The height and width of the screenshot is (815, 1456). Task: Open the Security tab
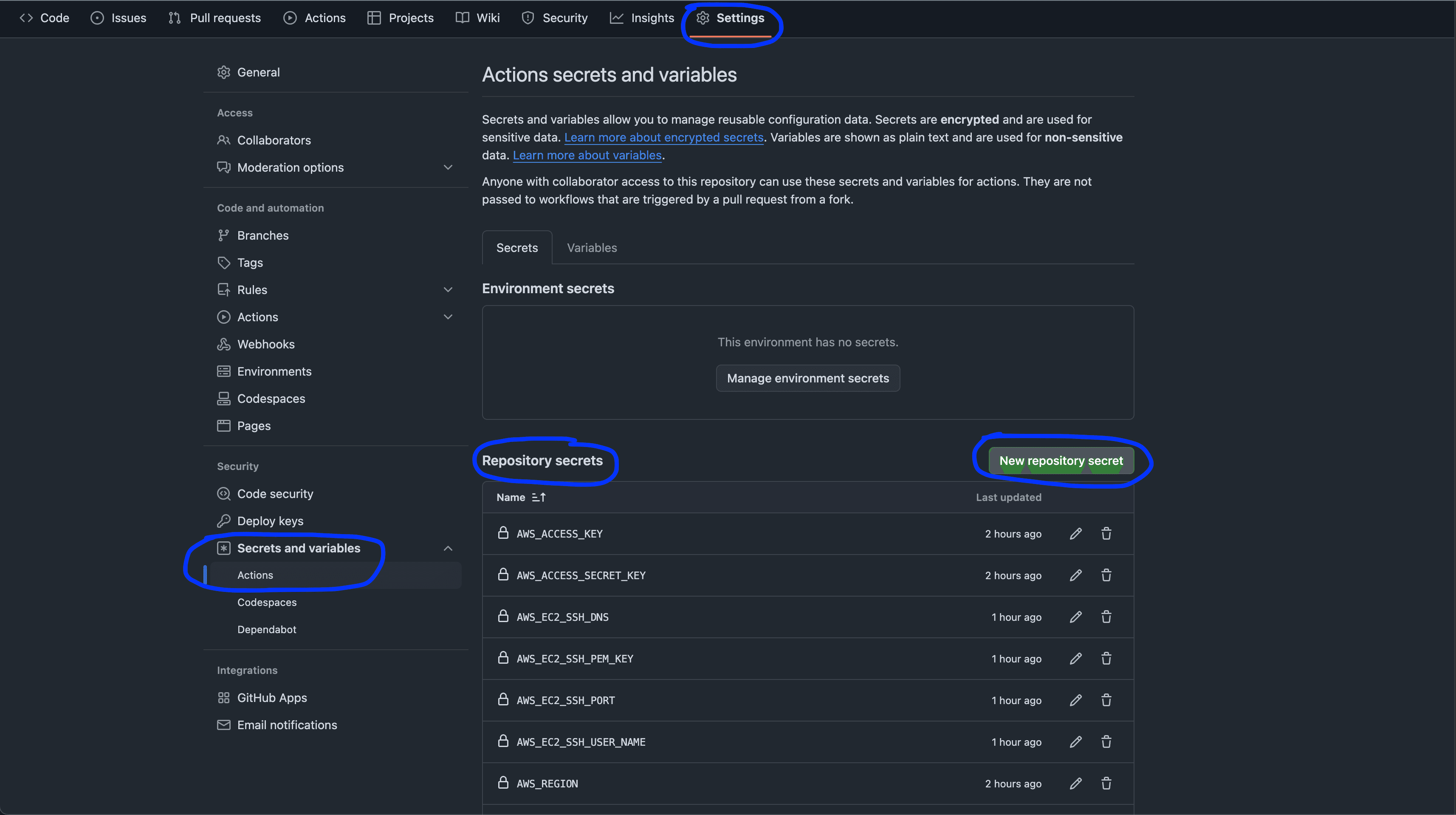click(555, 18)
